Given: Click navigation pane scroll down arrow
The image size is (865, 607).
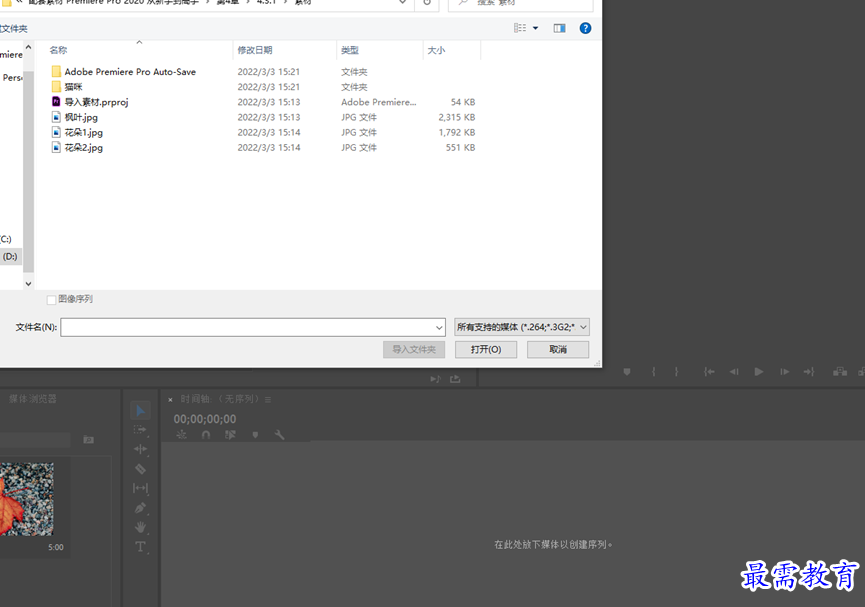Looking at the screenshot, I should (x=29, y=284).
